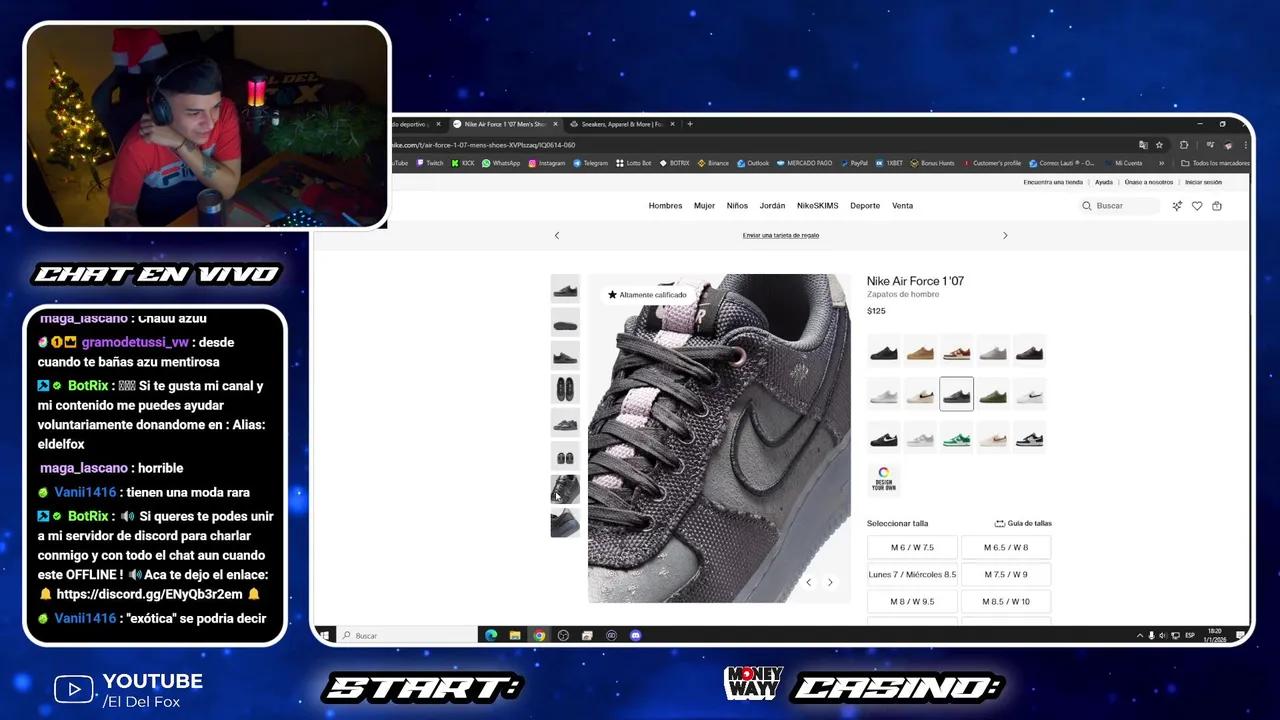Open the Instagram bookmark
Screen dimensions: 1280x720
(547, 163)
